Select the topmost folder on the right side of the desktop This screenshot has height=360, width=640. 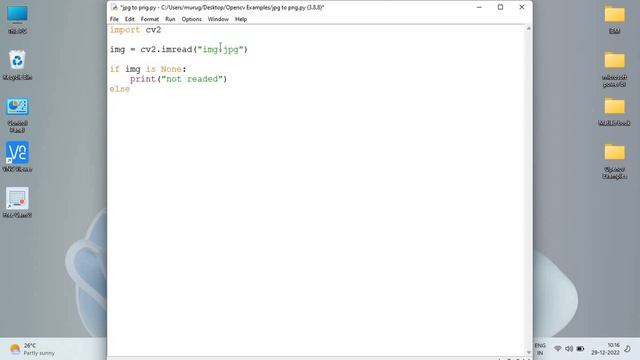(614, 19)
